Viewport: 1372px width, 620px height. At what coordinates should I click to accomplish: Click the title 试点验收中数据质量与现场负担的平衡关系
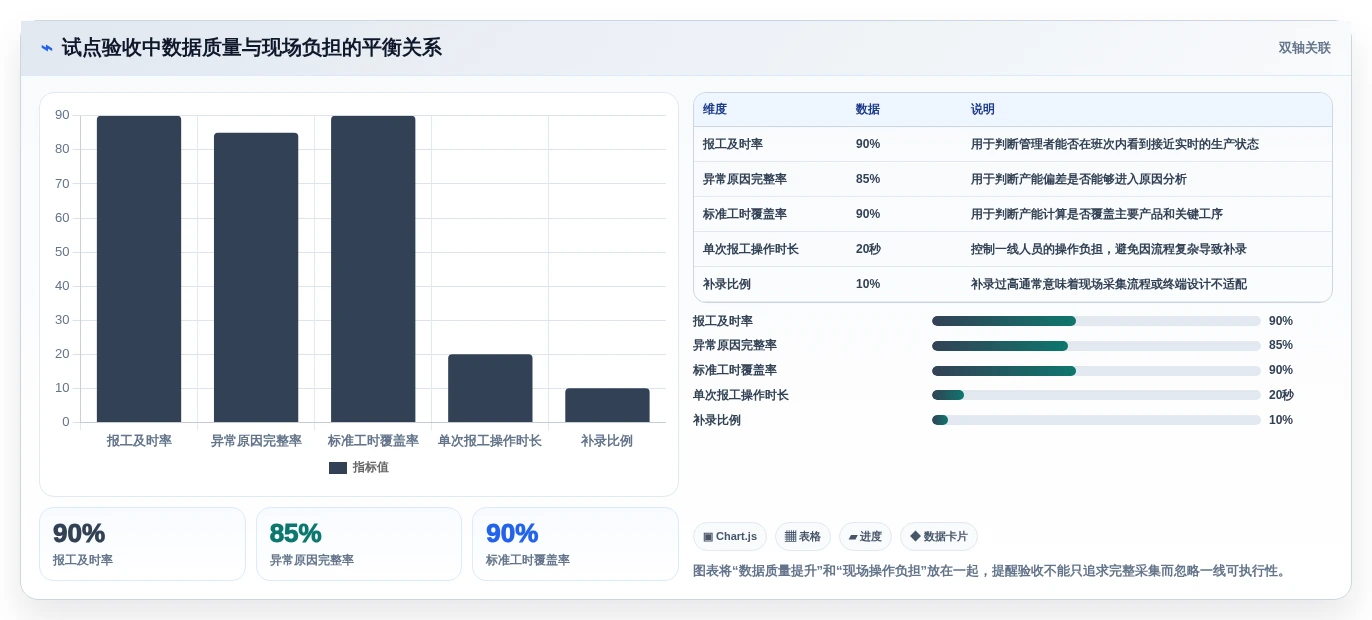tap(252, 48)
